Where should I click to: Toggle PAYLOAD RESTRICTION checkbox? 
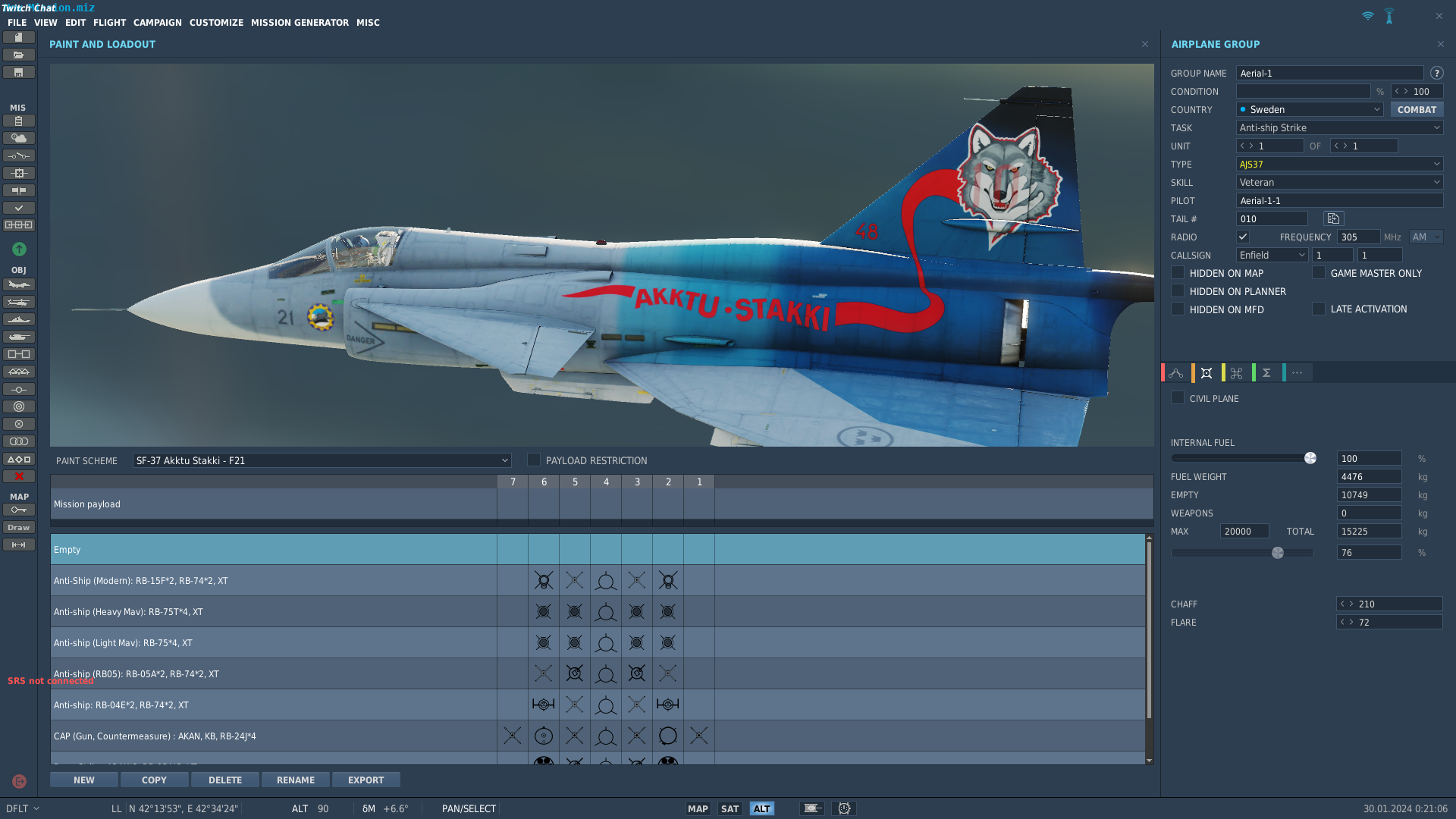[534, 460]
